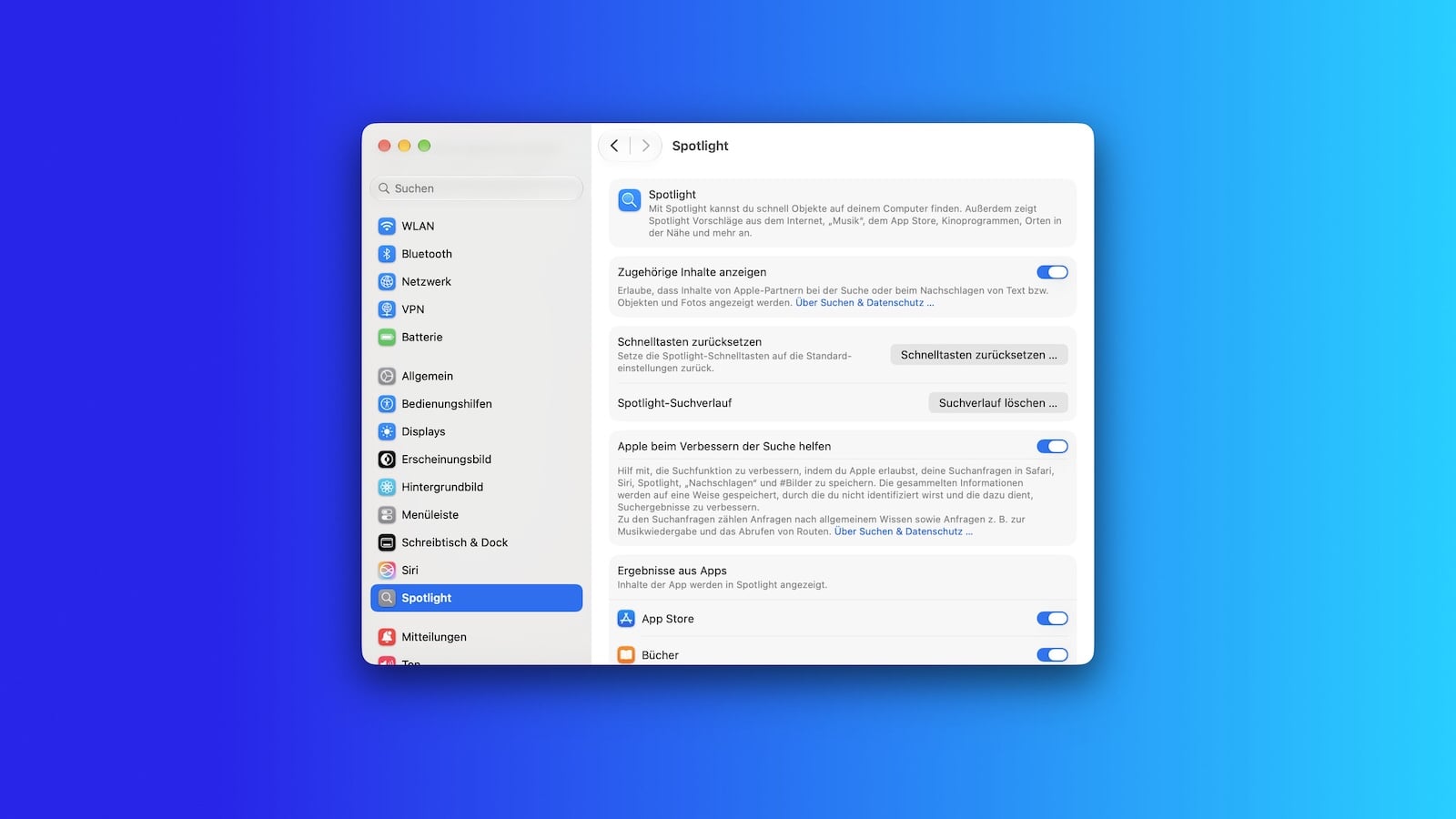Click the 'Inhalte der App werden in Spotlight angezeigt.' text
Viewport: 1456px width, 819px height.
click(x=723, y=585)
